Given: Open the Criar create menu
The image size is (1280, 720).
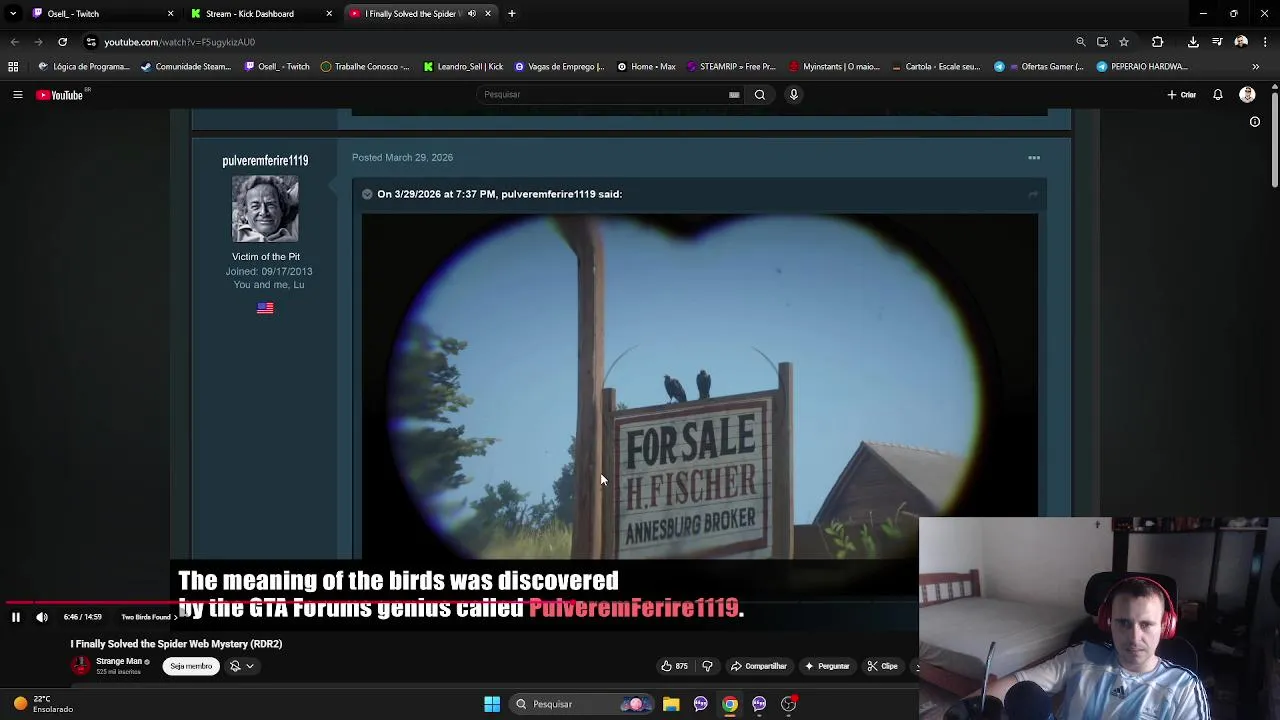Looking at the screenshot, I should (x=1181, y=95).
